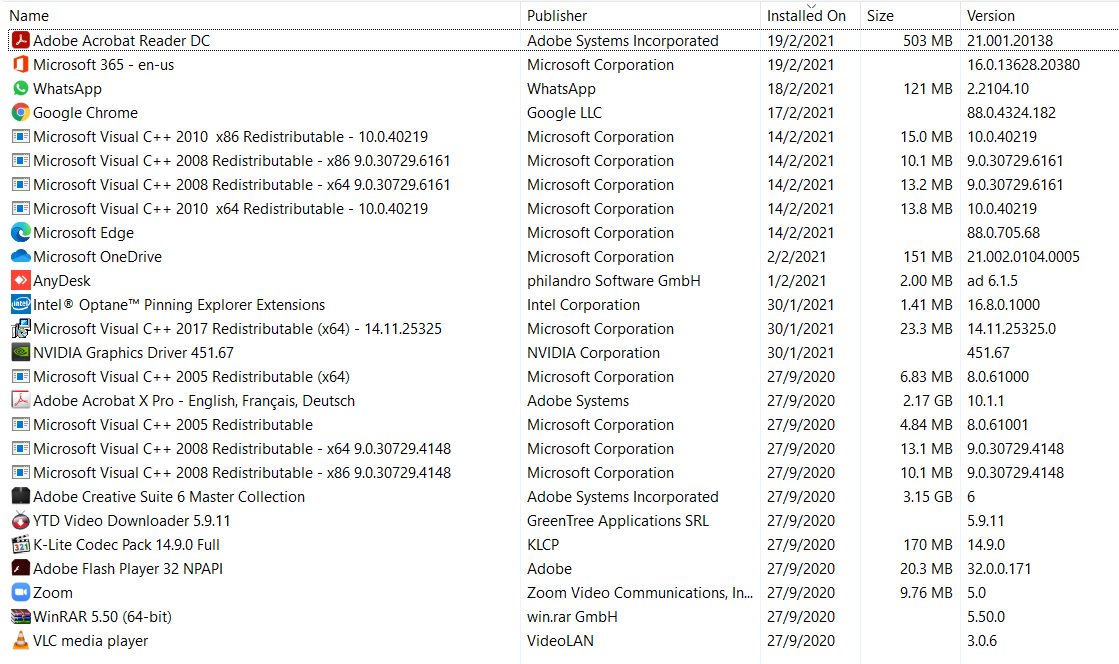Click the sort arrow above Installed On

tap(811, 6)
